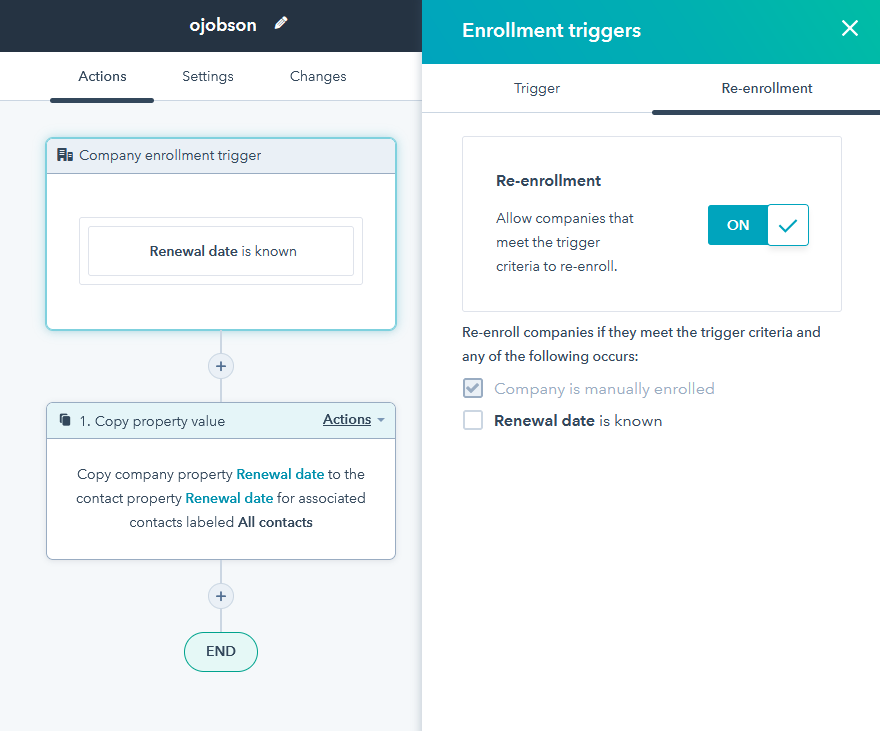
Task: Turn off the Re-enrollment toggle
Action: click(737, 225)
